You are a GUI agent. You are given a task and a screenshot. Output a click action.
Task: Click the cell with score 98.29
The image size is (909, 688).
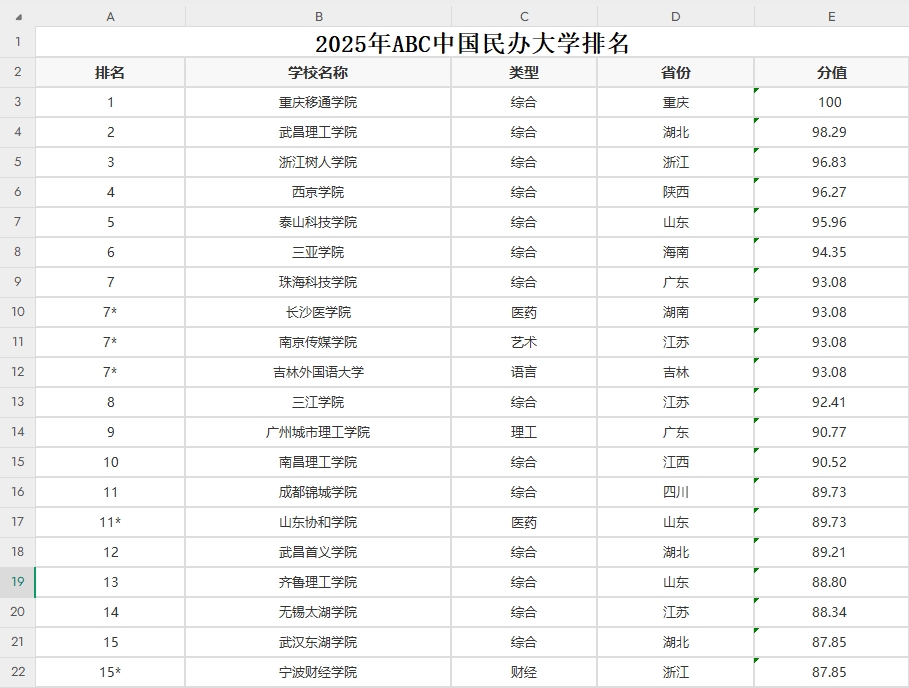click(831, 132)
